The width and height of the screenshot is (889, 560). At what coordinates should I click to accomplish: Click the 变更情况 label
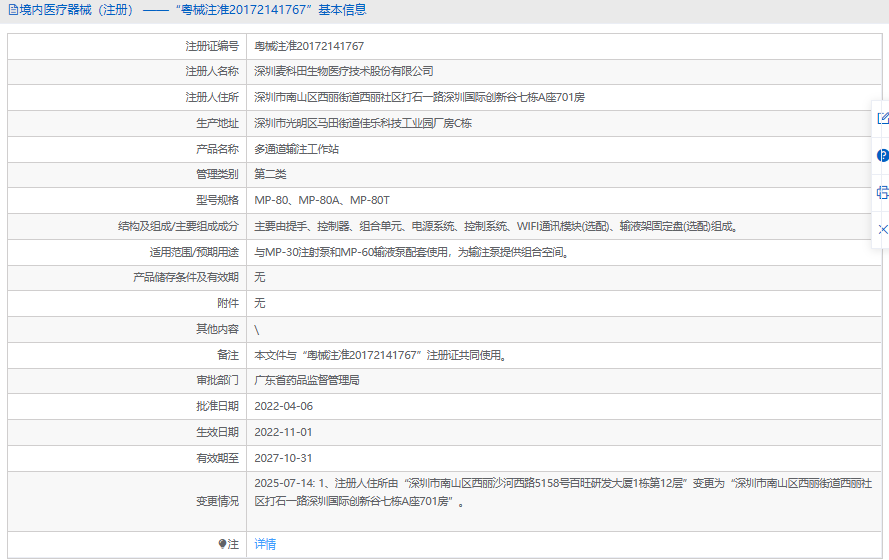218,502
